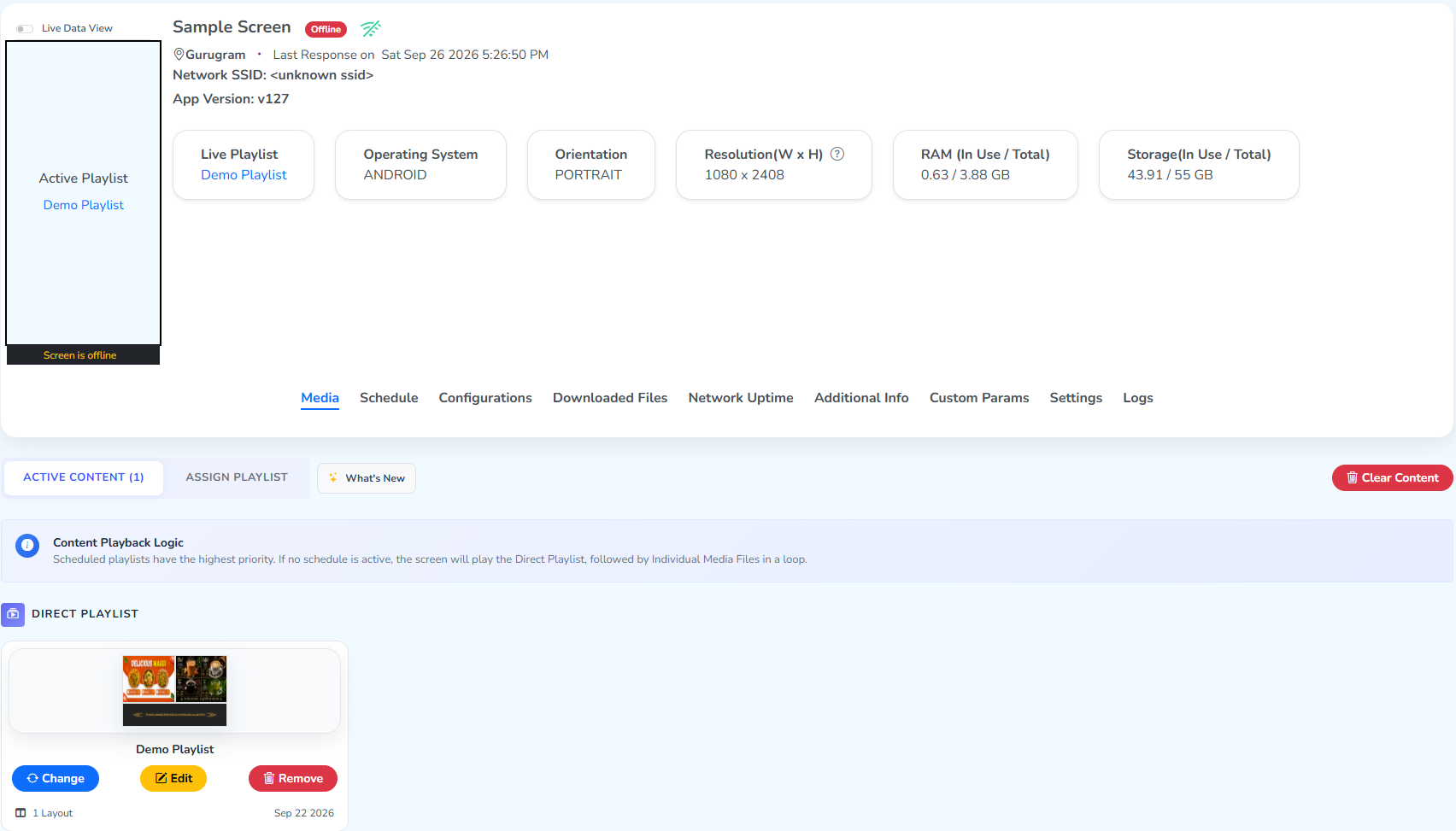Click the red Remove button
The width and height of the screenshot is (1456, 831).
pyautogui.click(x=293, y=778)
